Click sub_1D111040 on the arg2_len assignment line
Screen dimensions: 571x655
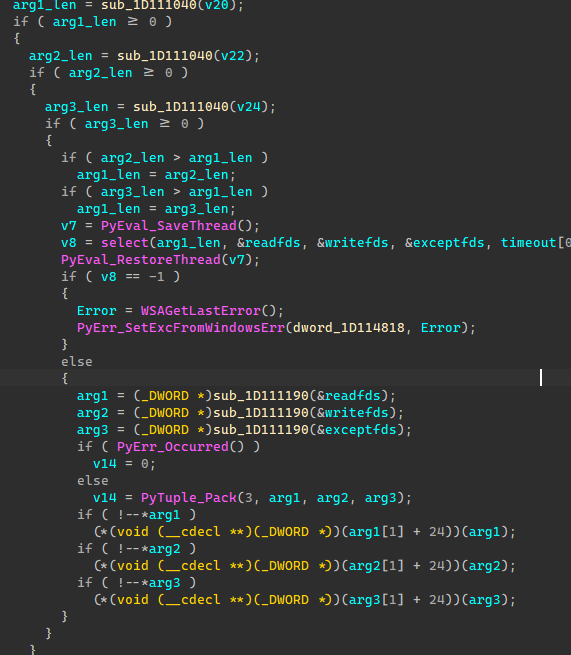(165, 56)
